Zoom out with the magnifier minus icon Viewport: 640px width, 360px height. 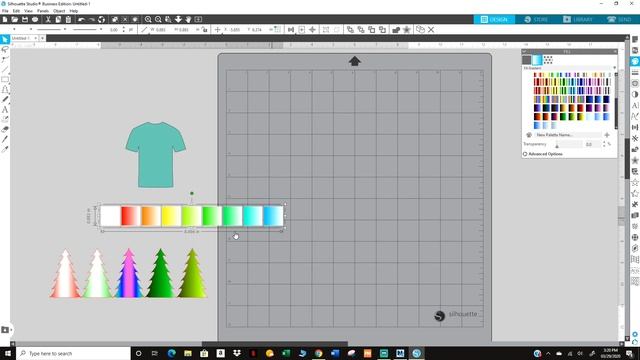coord(158,19)
